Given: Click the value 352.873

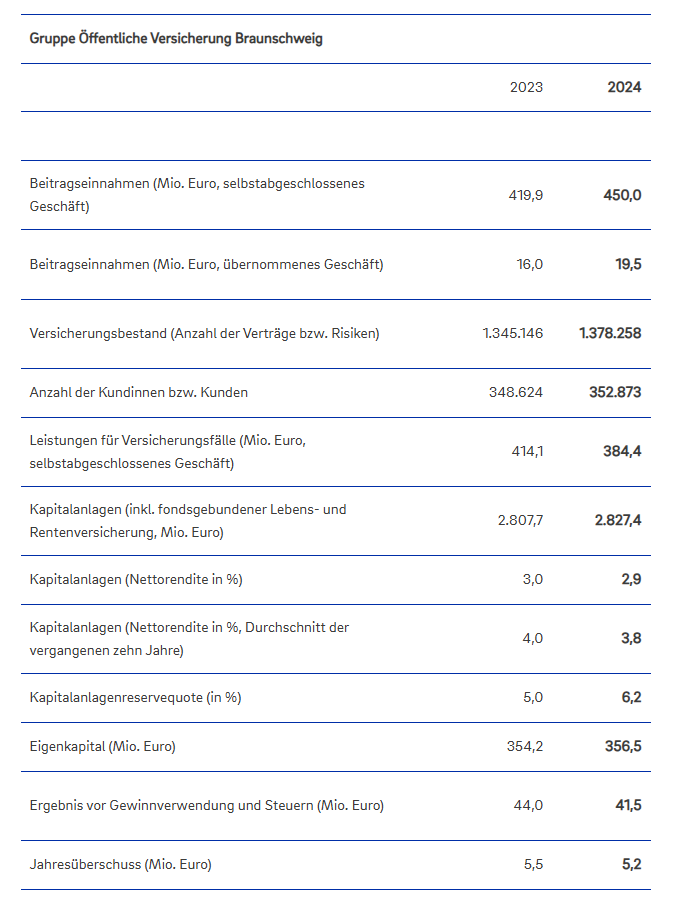Looking at the screenshot, I should coord(615,392).
